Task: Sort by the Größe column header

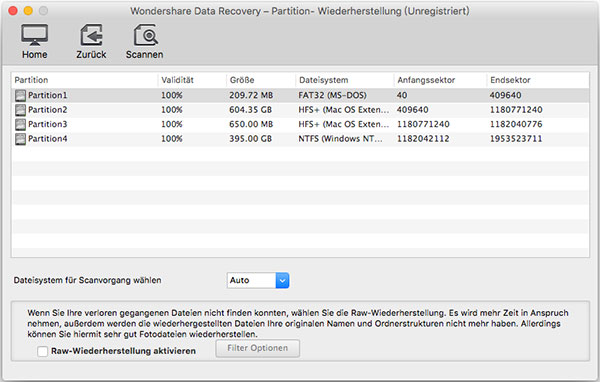Action: 242,80
